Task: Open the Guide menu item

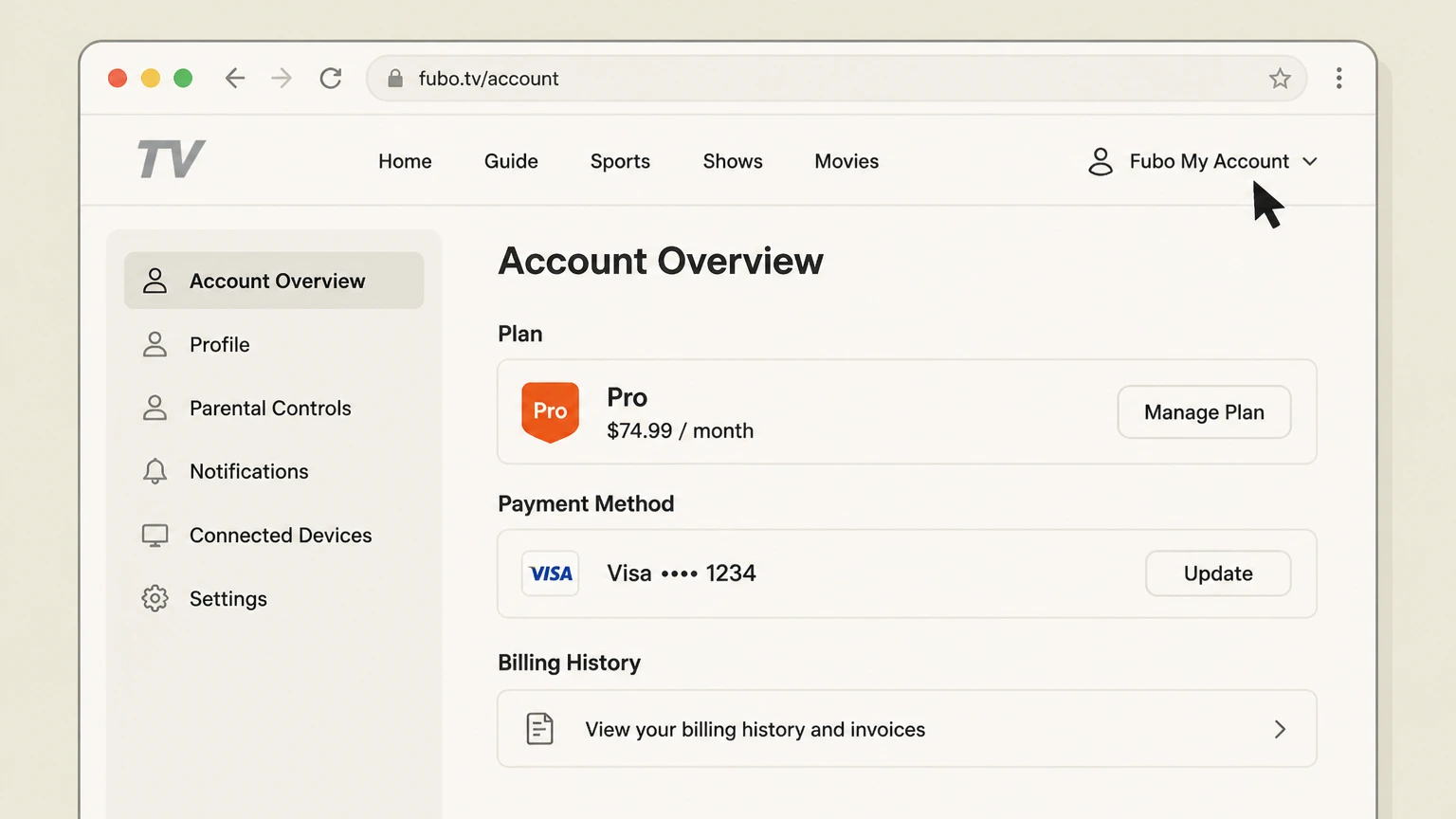Action: coord(511,161)
